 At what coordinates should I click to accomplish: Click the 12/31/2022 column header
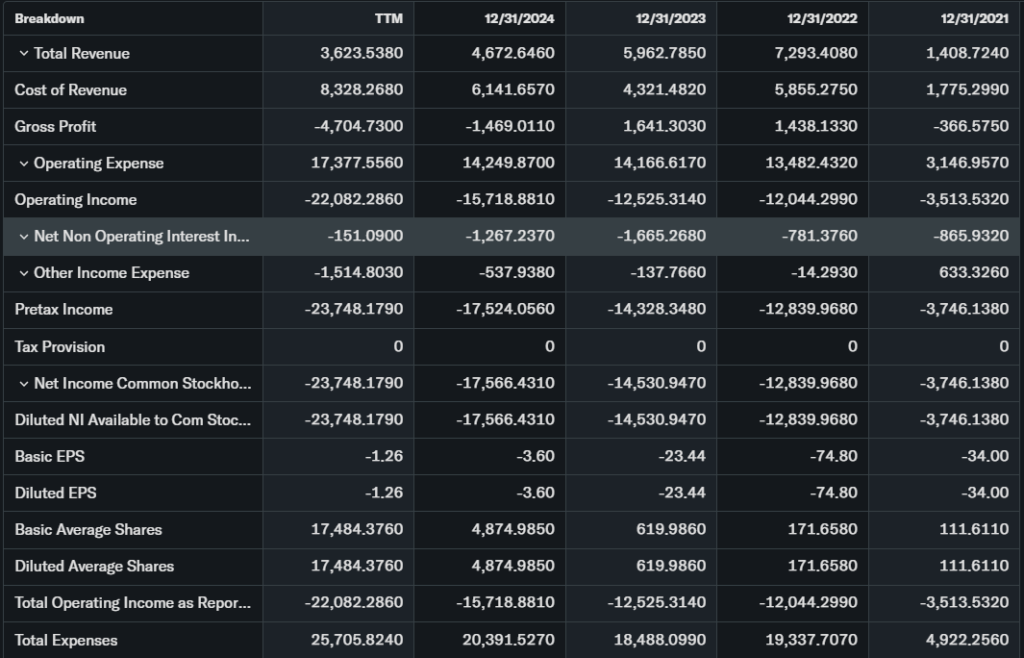coord(822,18)
